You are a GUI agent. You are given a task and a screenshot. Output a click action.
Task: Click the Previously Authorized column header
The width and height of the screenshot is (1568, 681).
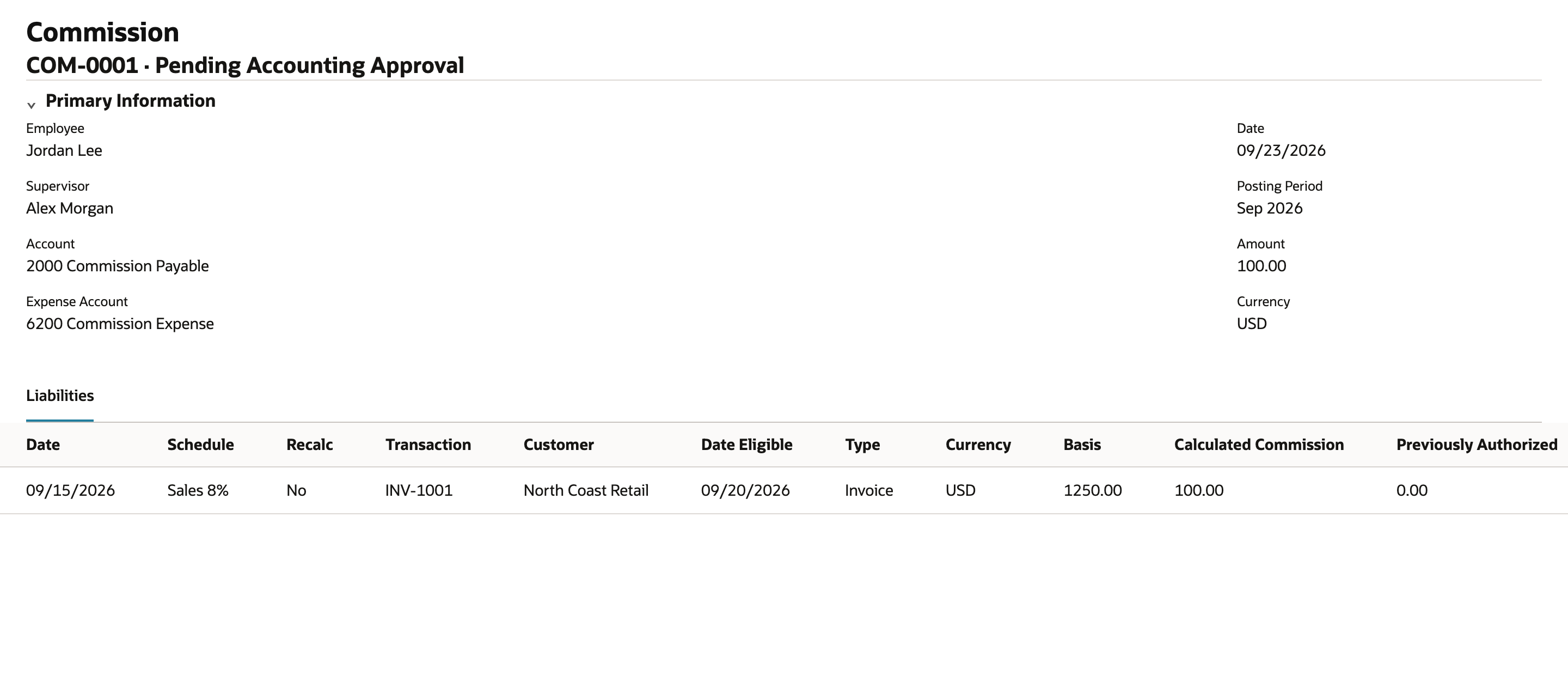pyautogui.click(x=1477, y=445)
